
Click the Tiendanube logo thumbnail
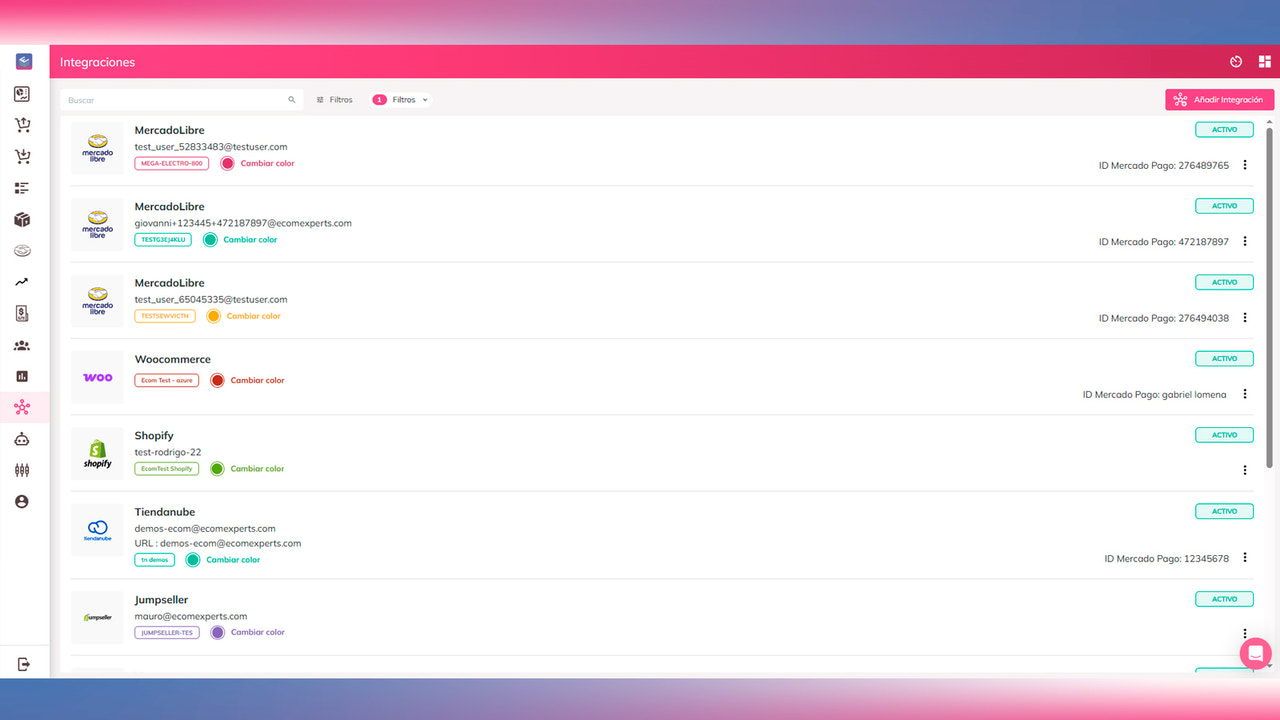pos(97,530)
